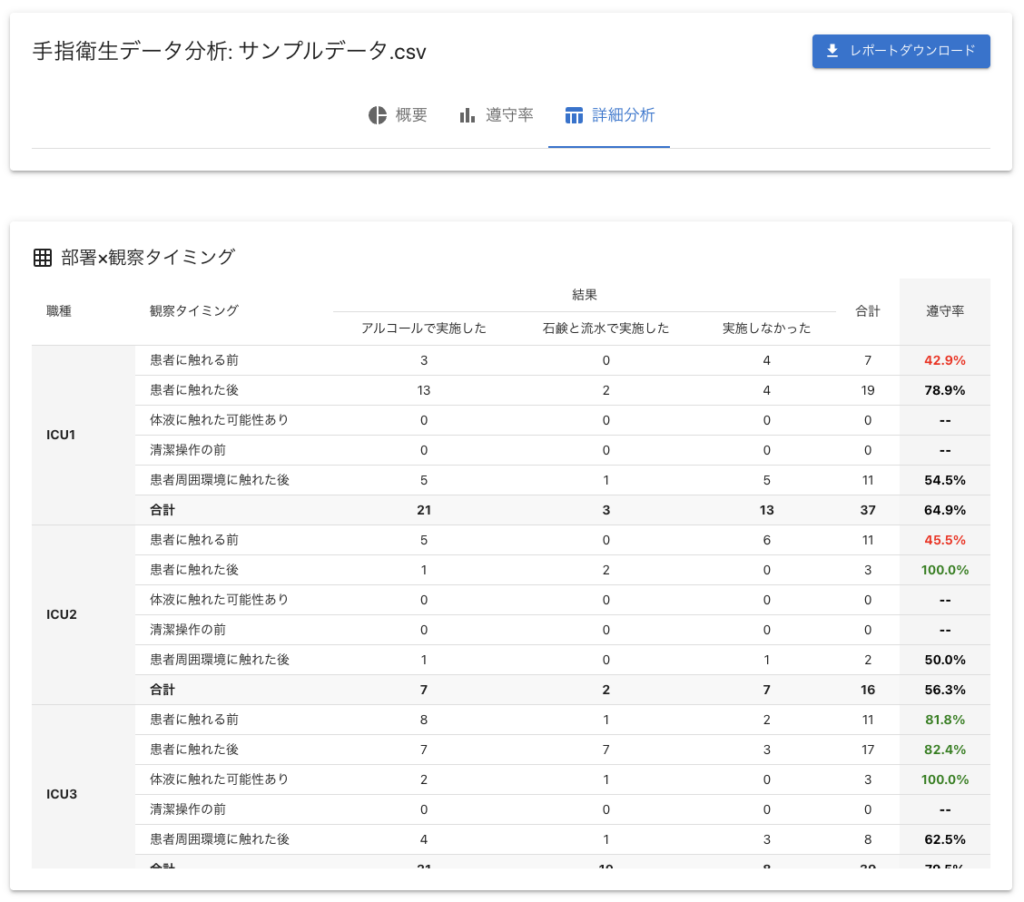Click the bar chart icon beside 遵守率
The width and height of the screenshot is (1024, 902).
pos(467,115)
